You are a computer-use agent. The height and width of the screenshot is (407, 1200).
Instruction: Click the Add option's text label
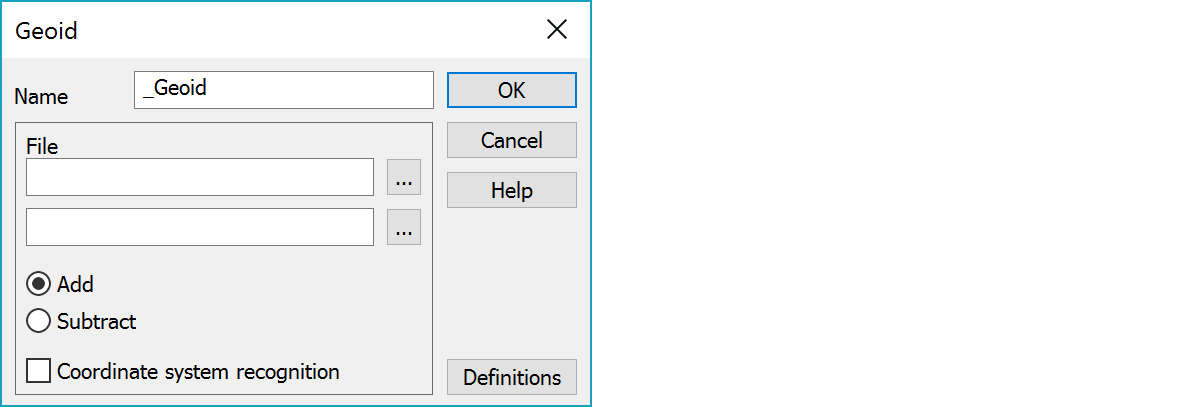(75, 284)
